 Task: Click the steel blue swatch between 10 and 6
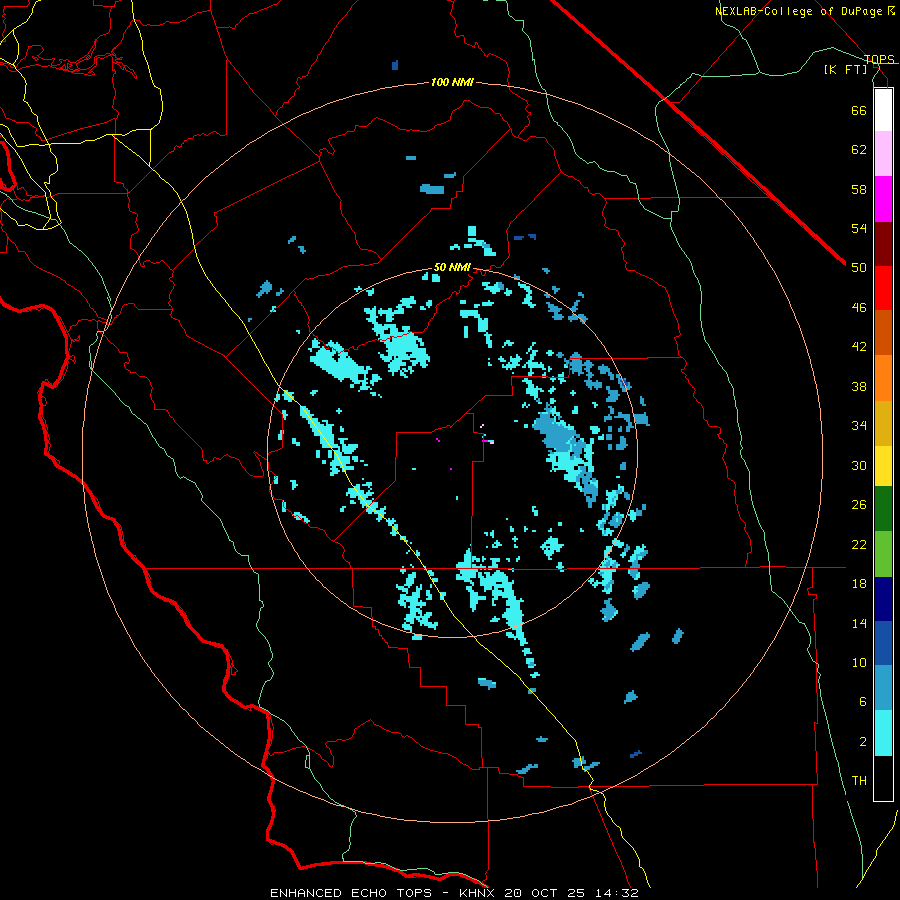point(883,688)
